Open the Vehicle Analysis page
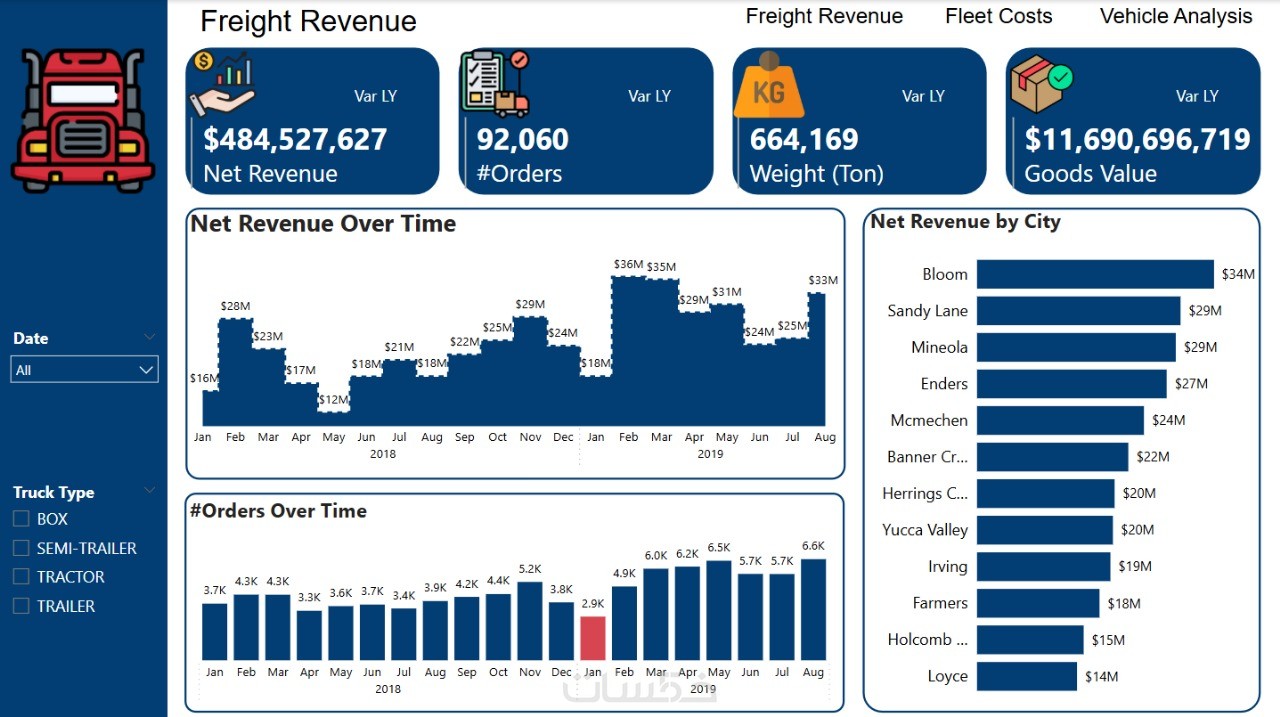 [x=1176, y=16]
